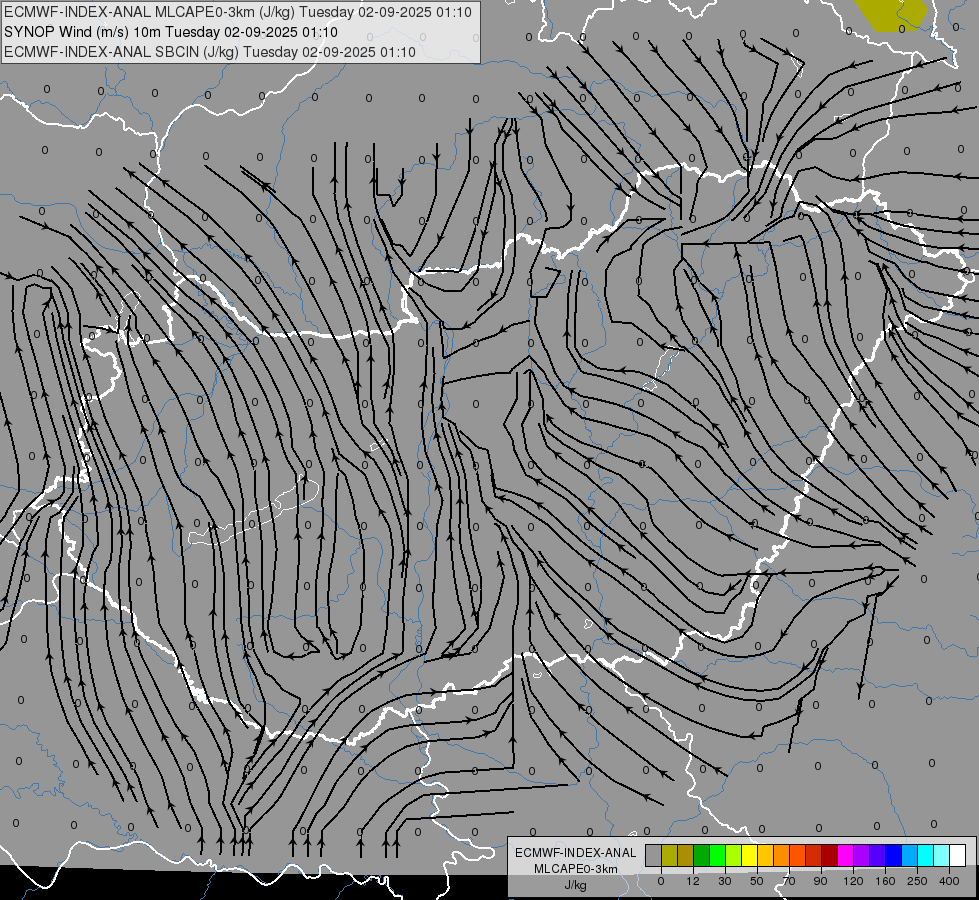Click the 250 tick label on the legend scale

(x=917, y=881)
